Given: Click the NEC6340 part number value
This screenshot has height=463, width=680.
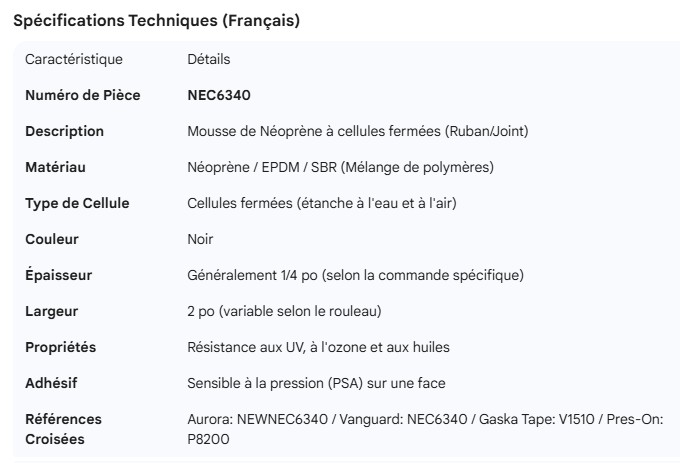Looking at the screenshot, I should tap(219, 95).
